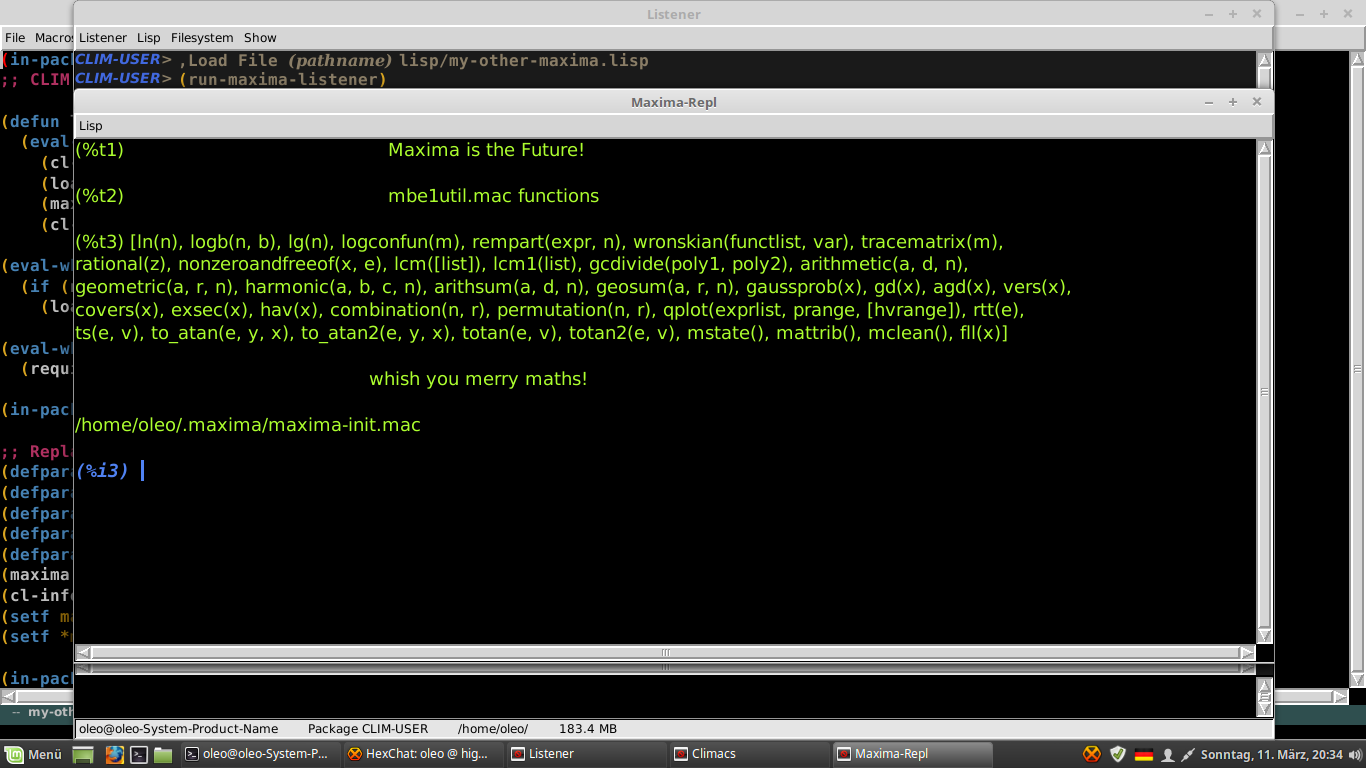Minimize the Listener window
The height and width of the screenshot is (768, 1366).
1210,14
